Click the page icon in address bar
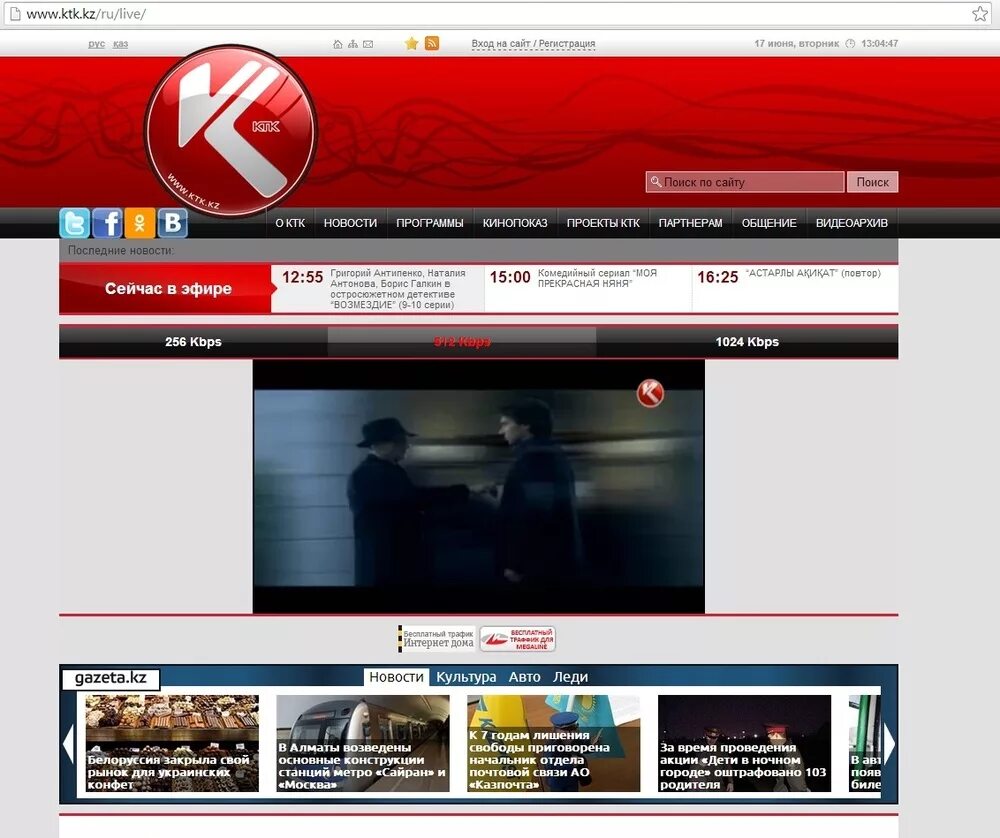The width and height of the screenshot is (1000, 838). pos(15,13)
